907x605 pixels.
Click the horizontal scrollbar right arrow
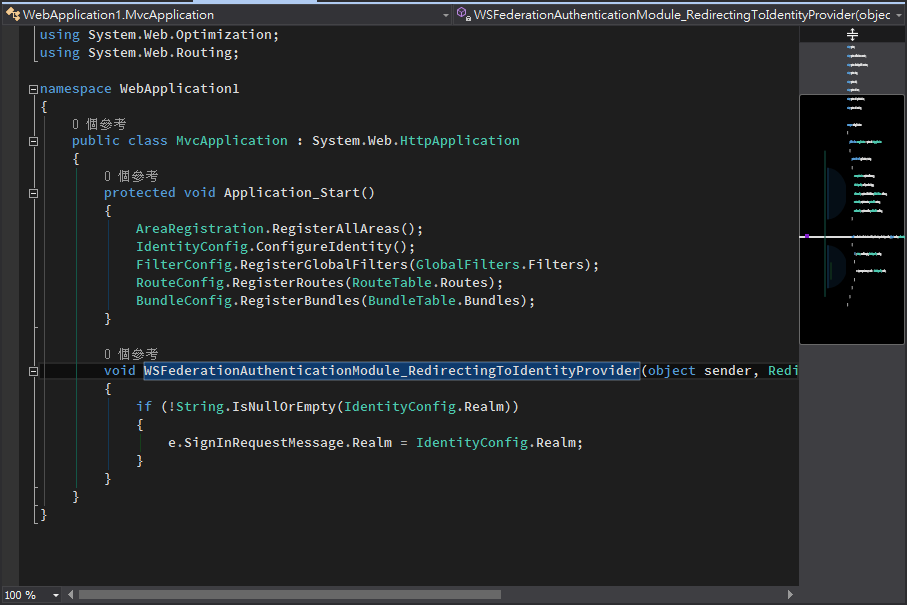point(790,595)
